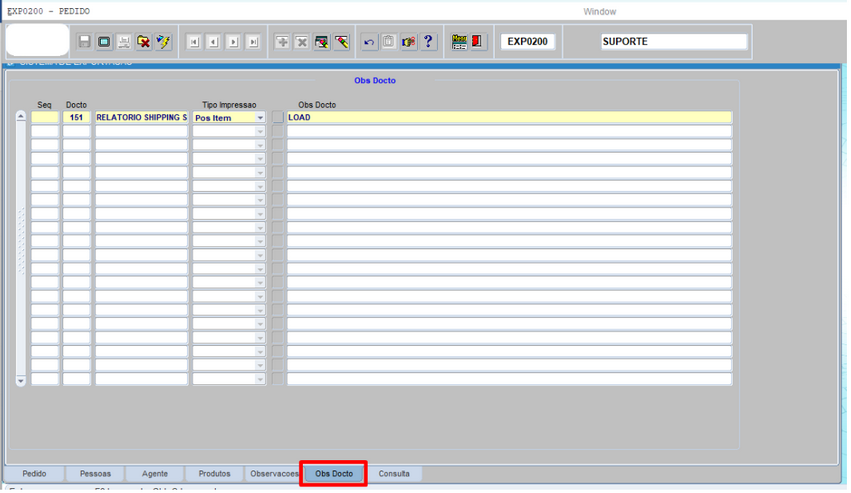Expand the second row Tipo Impressao dropdown
This screenshot has height=493, width=851.
coord(260,132)
